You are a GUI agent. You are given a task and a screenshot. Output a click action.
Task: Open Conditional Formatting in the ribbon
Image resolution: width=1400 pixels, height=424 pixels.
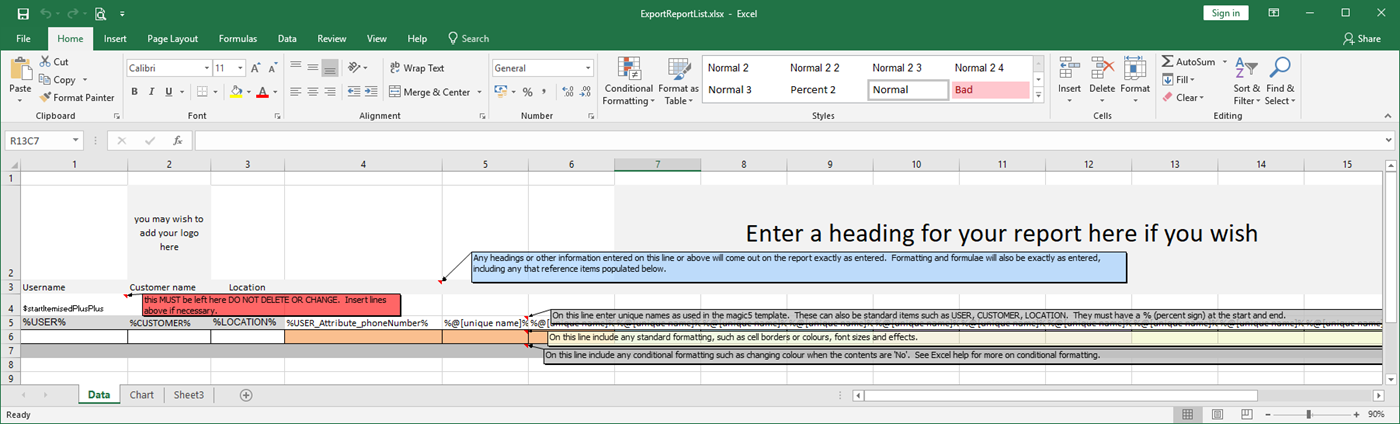coord(628,80)
